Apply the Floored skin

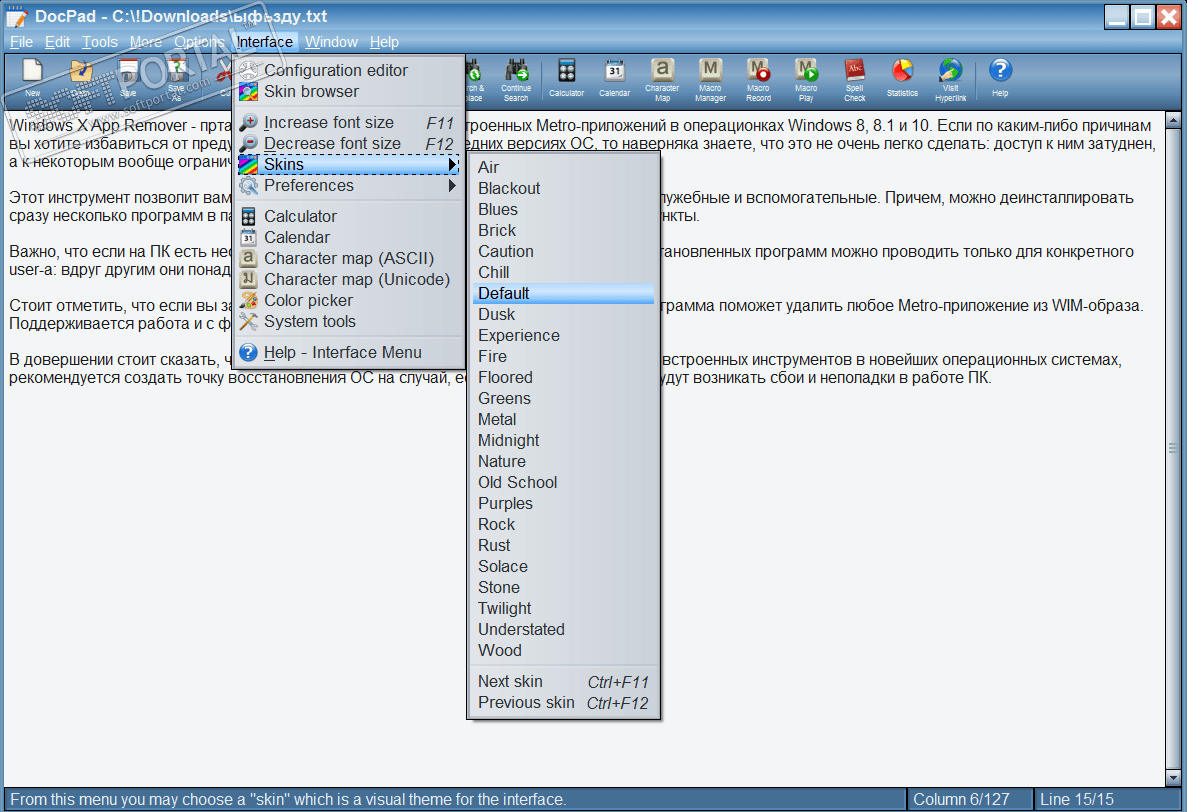click(563, 378)
